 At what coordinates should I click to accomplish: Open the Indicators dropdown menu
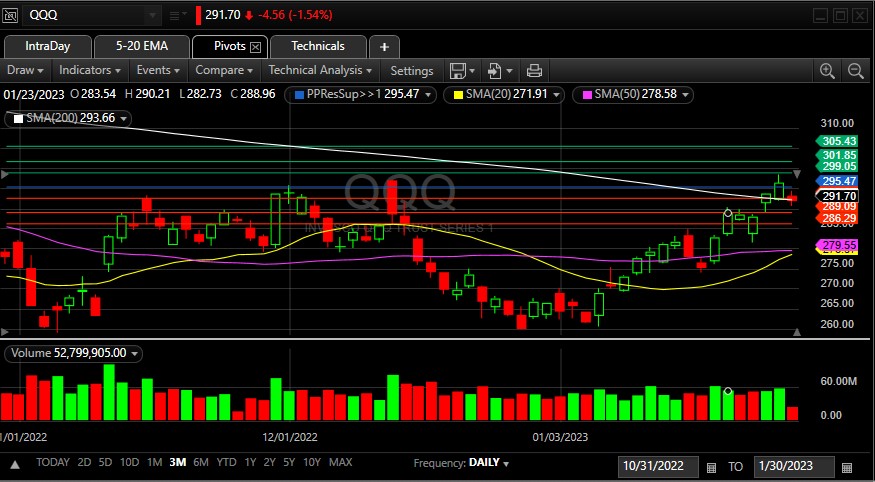pyautogui.click(x=90, y=70)
